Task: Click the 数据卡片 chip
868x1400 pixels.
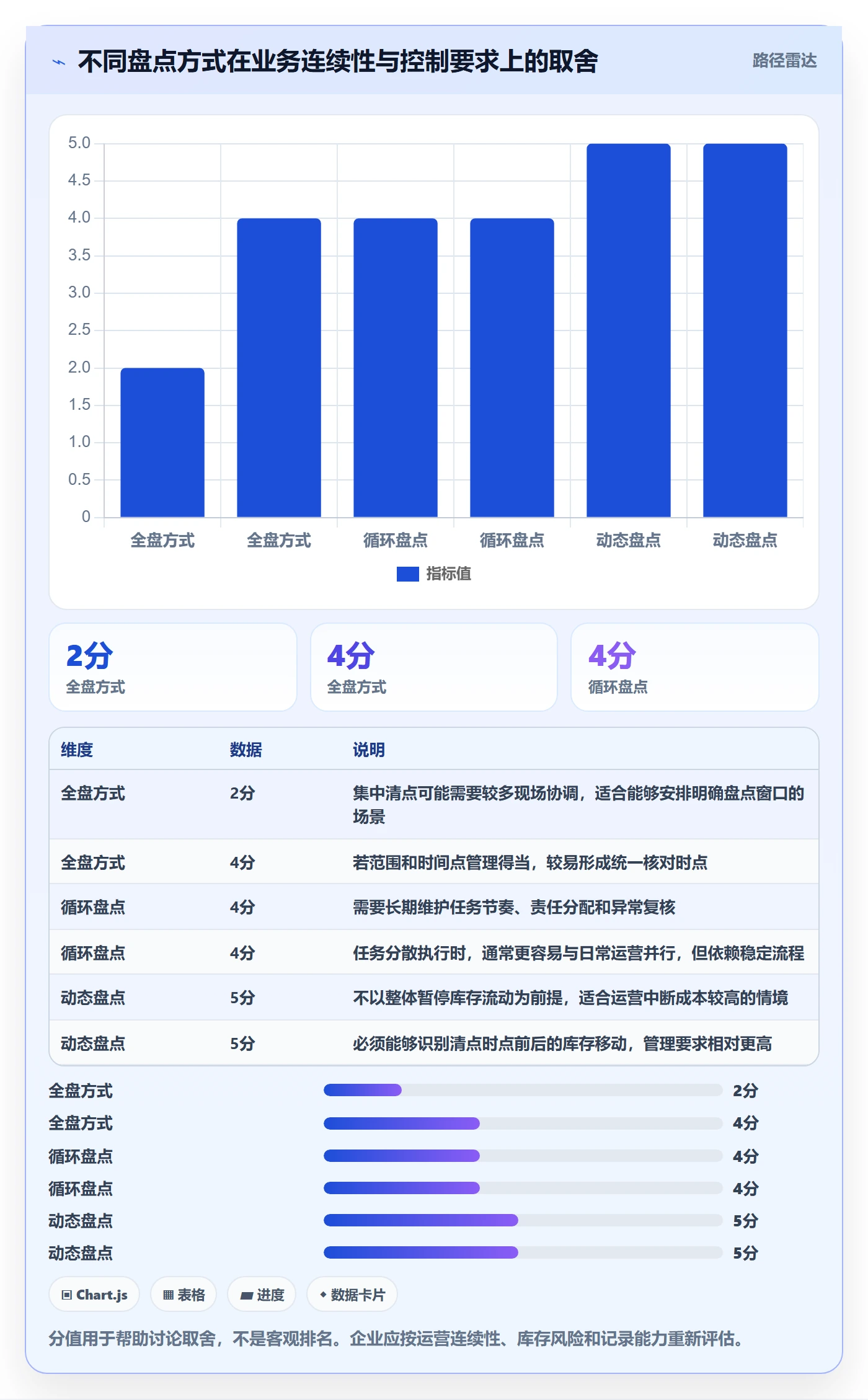Action: click(x=352, y=1295)
